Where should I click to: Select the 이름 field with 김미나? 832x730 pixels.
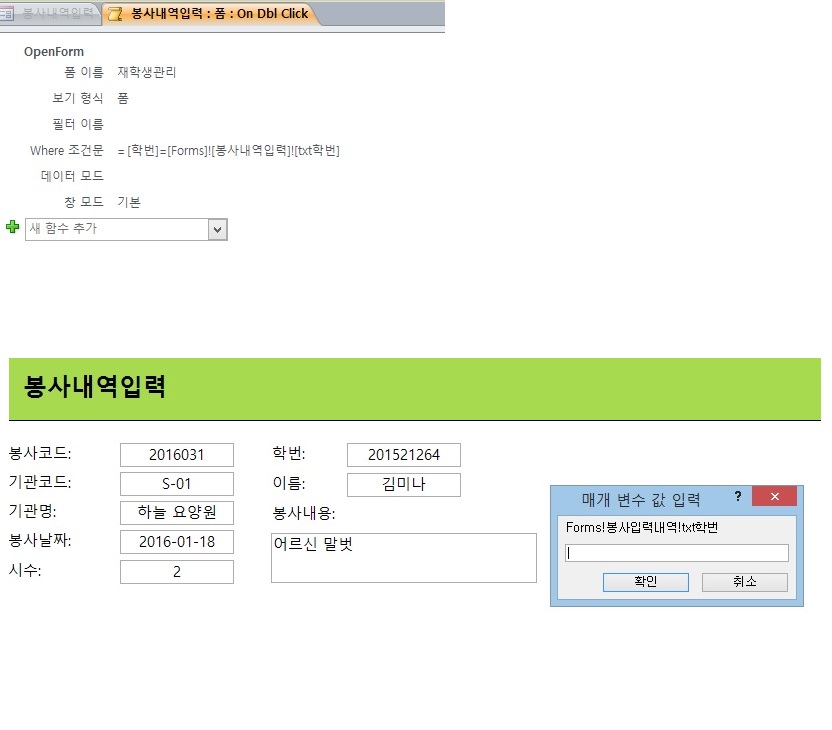(403, 484)
